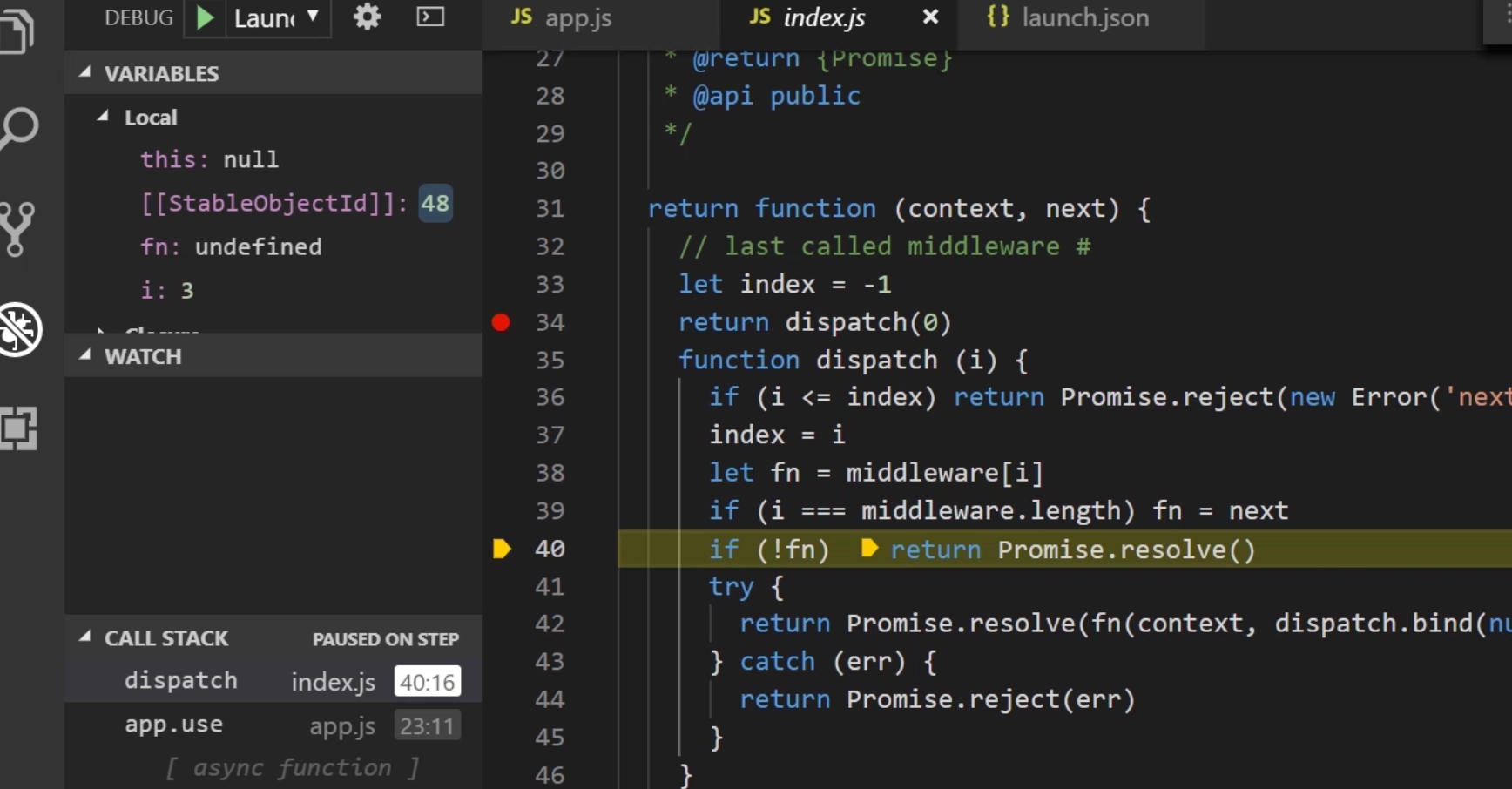1512x789 pixels.
Task: Close the index.js tab
Action: tap(930, 17)
